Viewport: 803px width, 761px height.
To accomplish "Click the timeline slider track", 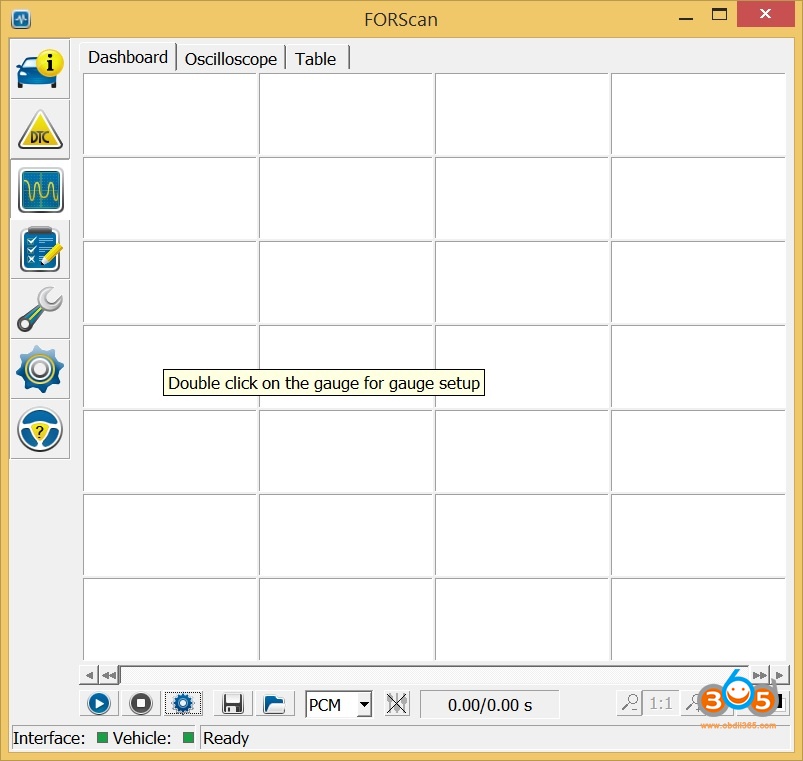I will pos(434,675).
